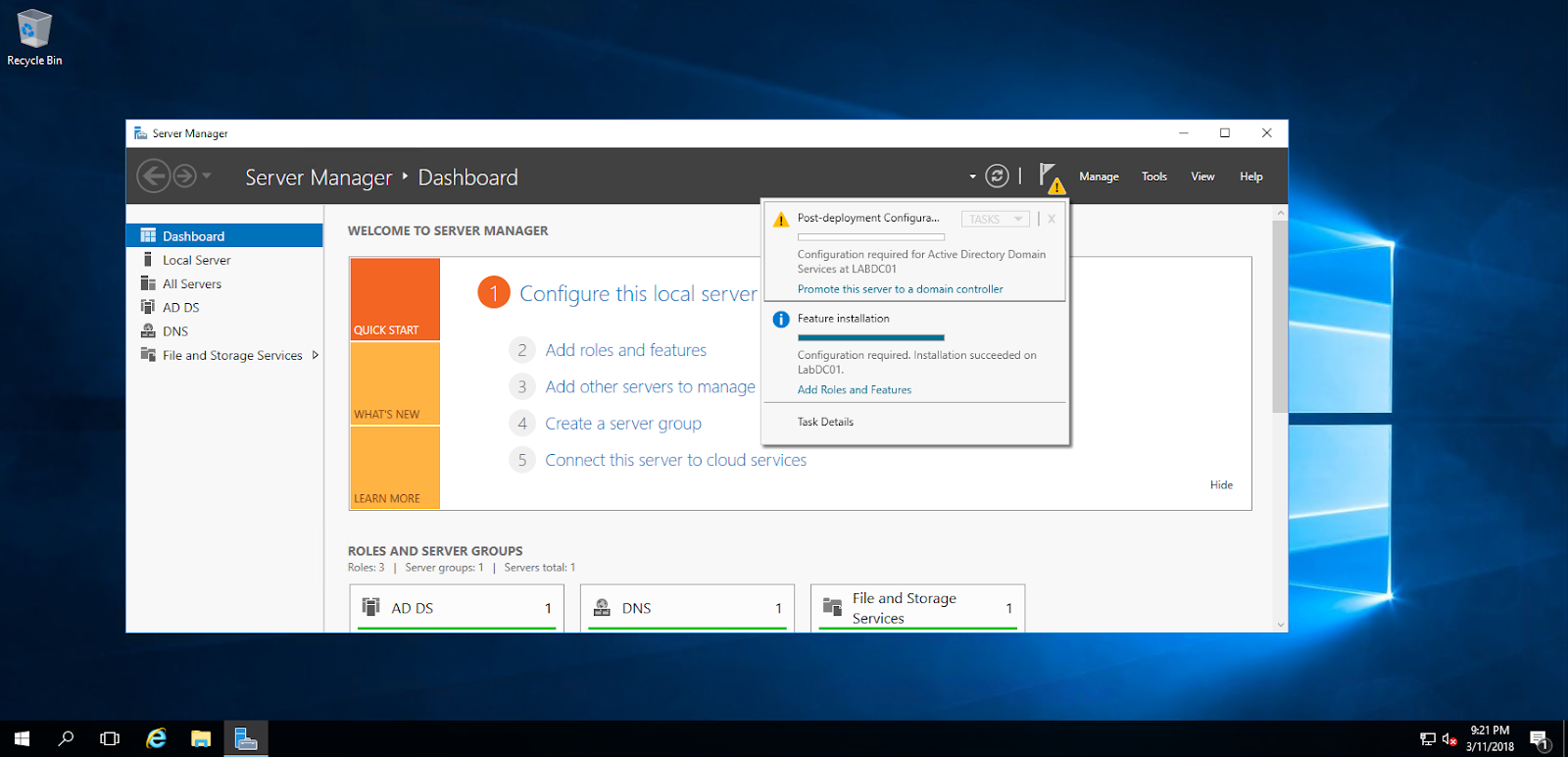The width and height of the screenshot is (1568, 757).
Task: Click the scroll-up arrow of the dashboard scrollbar
Action: pos(1280,213)
